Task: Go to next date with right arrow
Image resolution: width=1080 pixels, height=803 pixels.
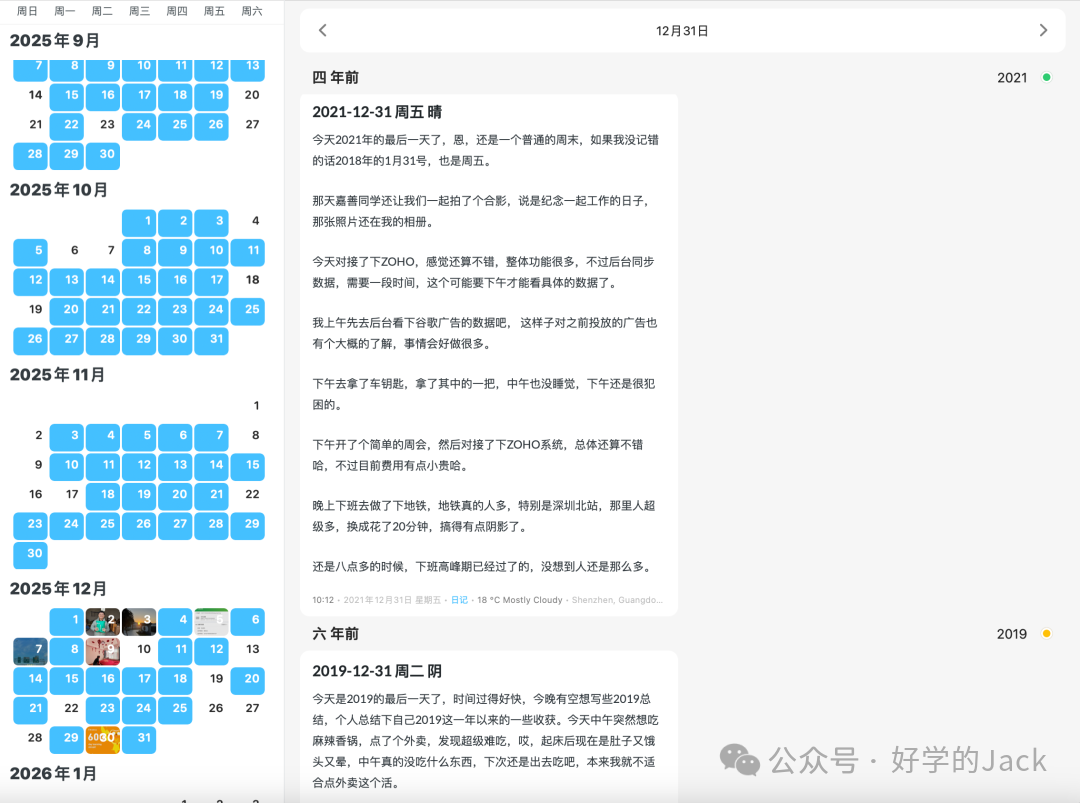Action: (1043, 31)
